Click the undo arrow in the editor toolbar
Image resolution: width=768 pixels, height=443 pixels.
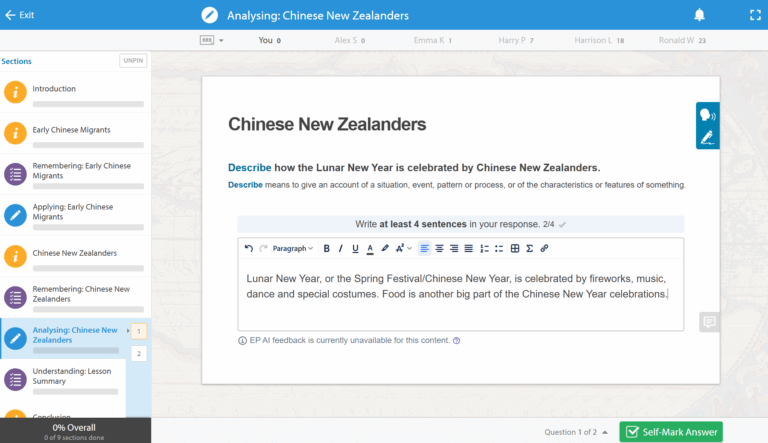pyautogui.click(x=249, y=248)
